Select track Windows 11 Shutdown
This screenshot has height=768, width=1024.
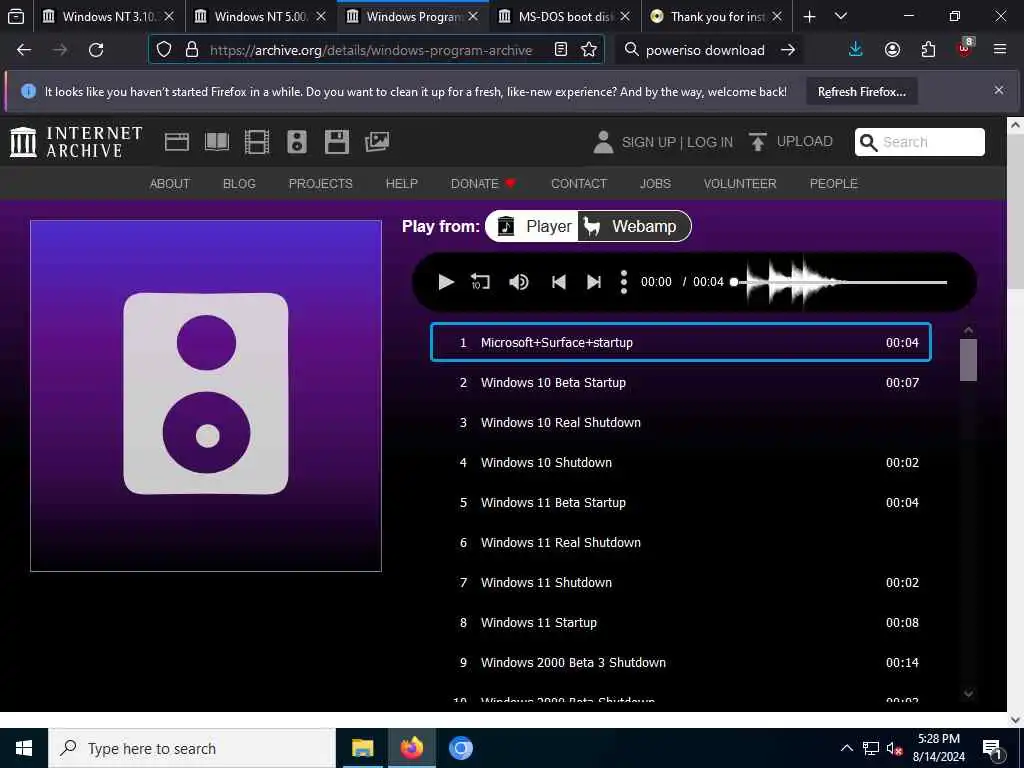[680, 583]
